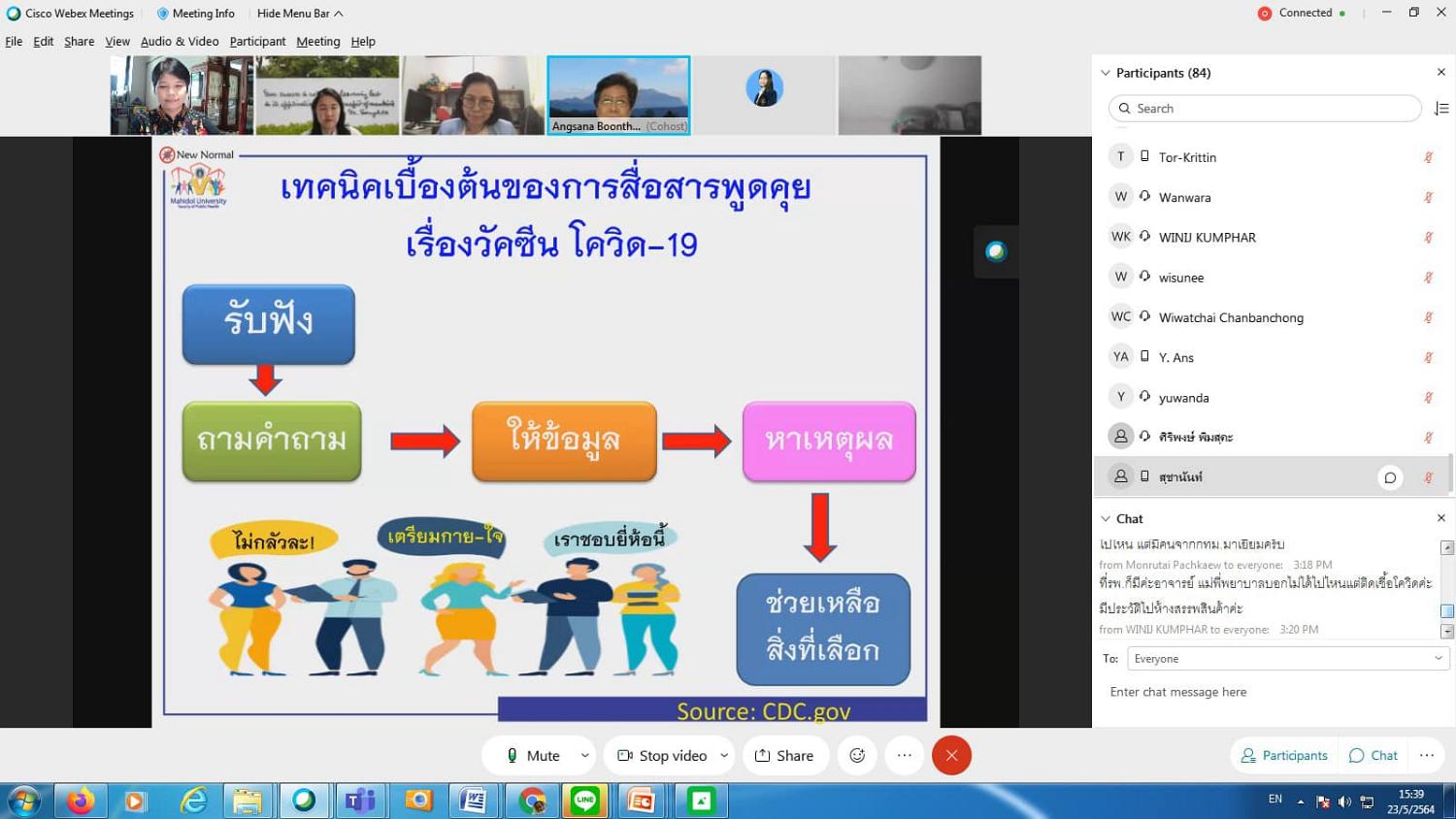Hide Menu Bar toggle at top
Viewport: 1456px width, 819px height.
pyautogui.click(x=300, y=14)
